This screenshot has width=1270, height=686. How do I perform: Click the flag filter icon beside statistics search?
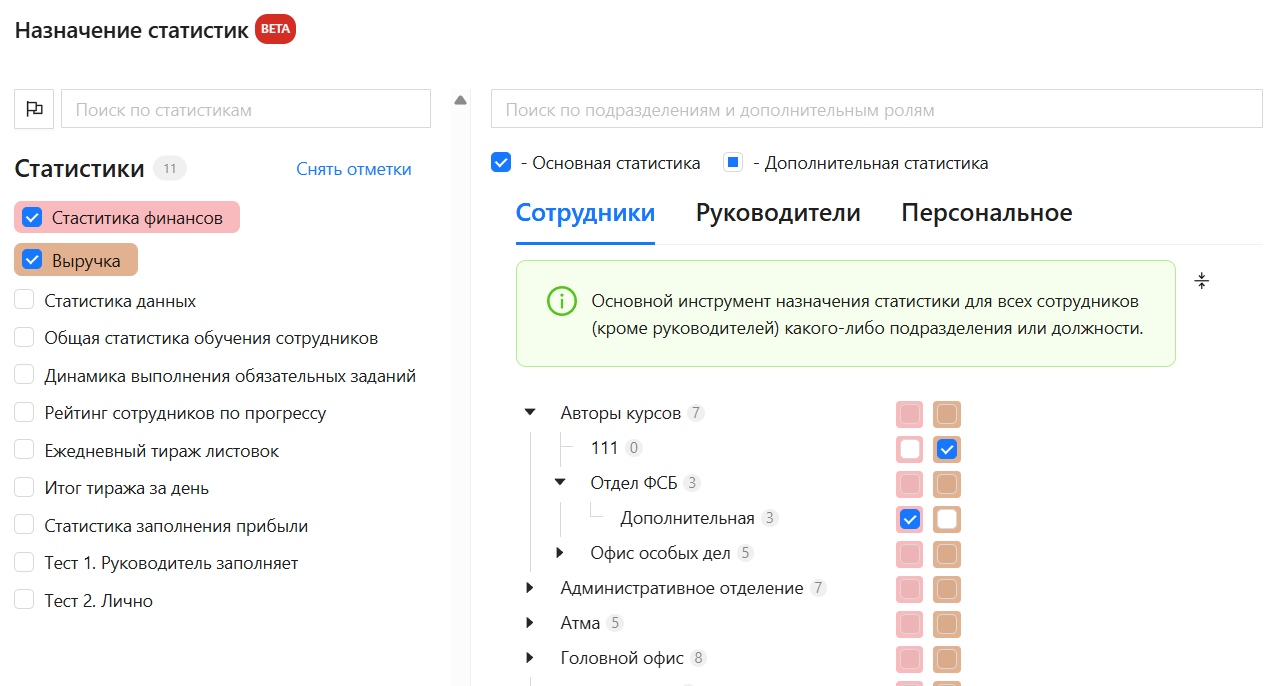34,109
